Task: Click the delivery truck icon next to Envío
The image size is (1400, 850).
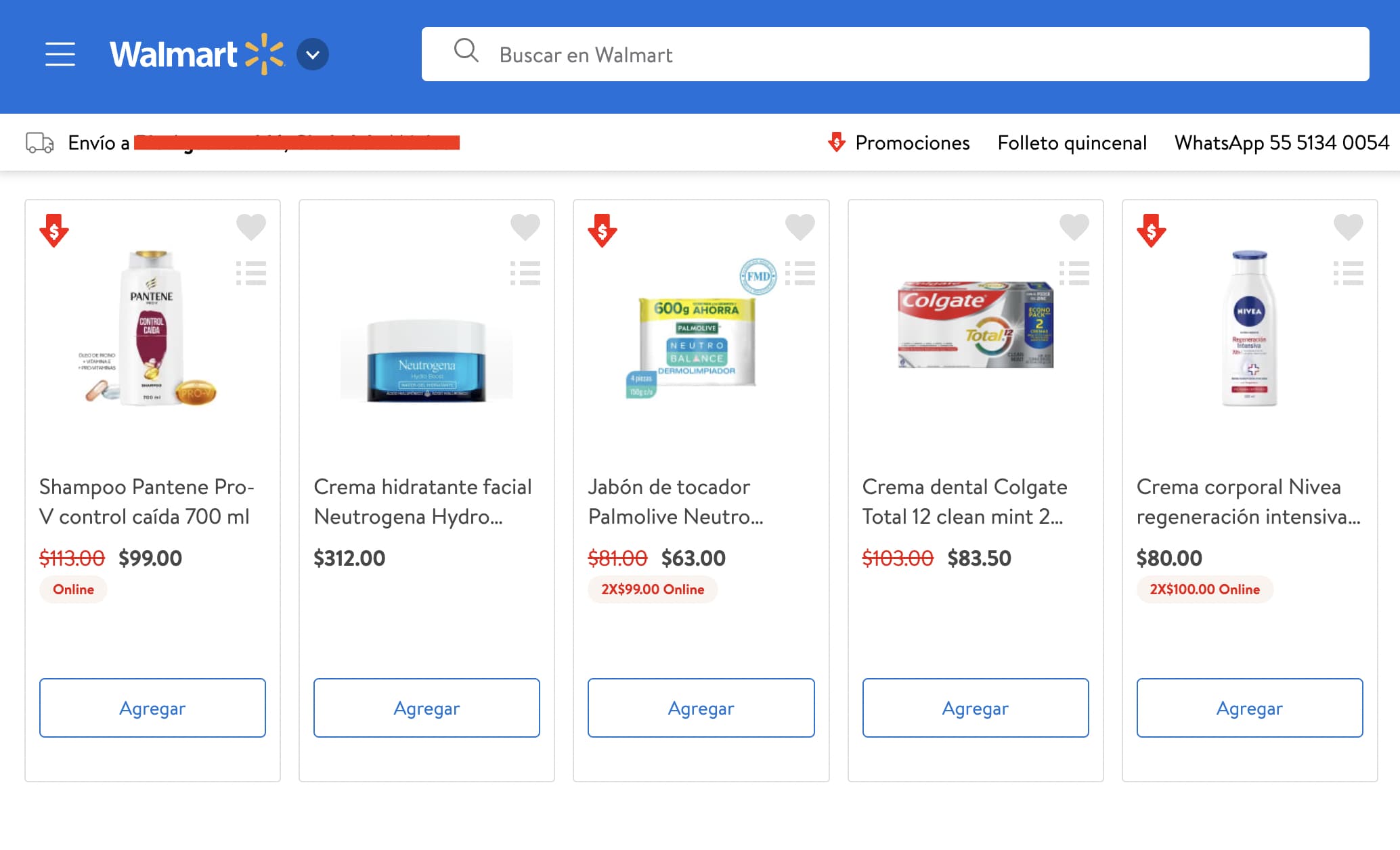Action: point(39,142)
